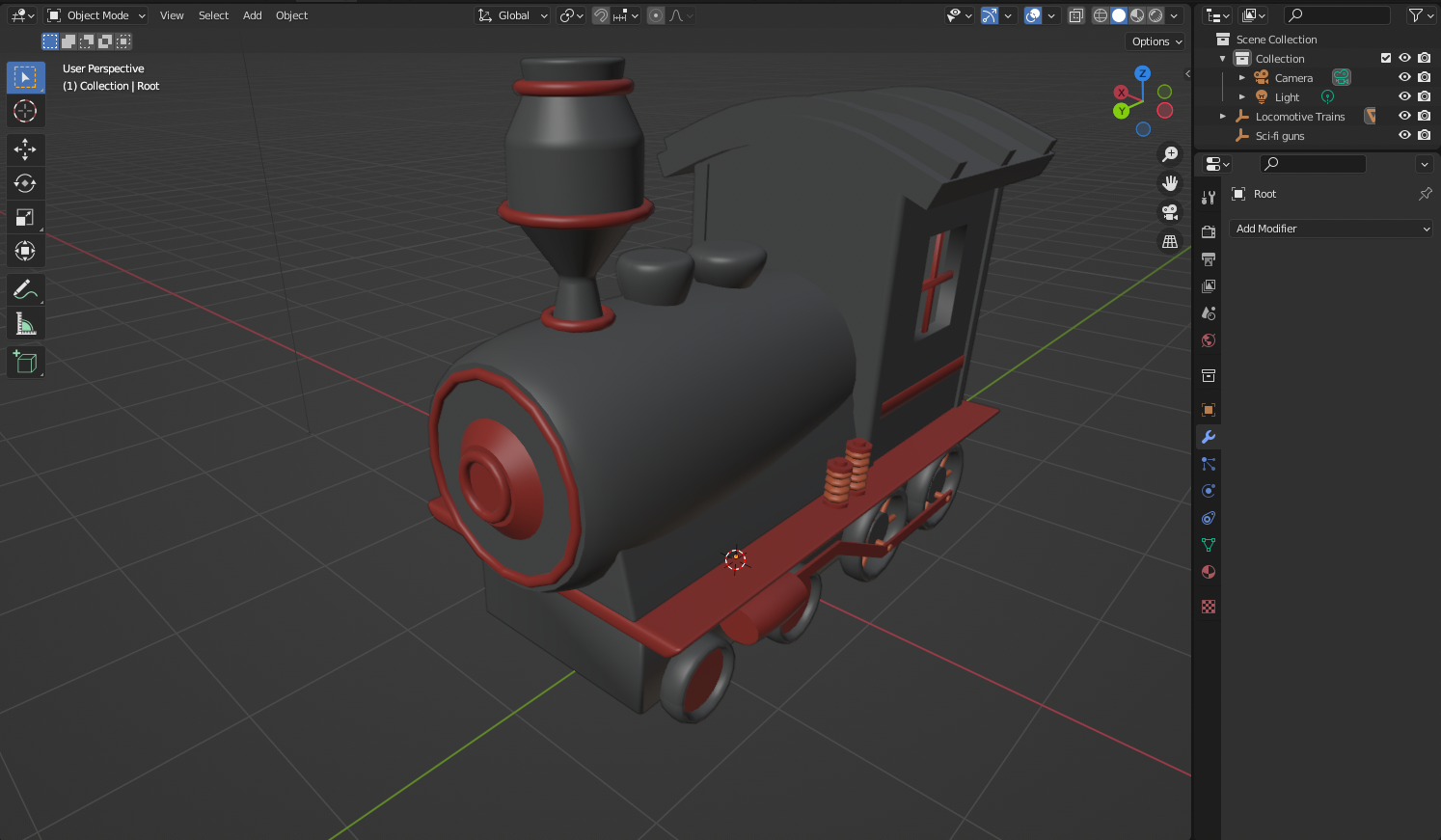The image size is (1441, 840).
Task: Open the Physics properties tab
Action: [1209, 491]
